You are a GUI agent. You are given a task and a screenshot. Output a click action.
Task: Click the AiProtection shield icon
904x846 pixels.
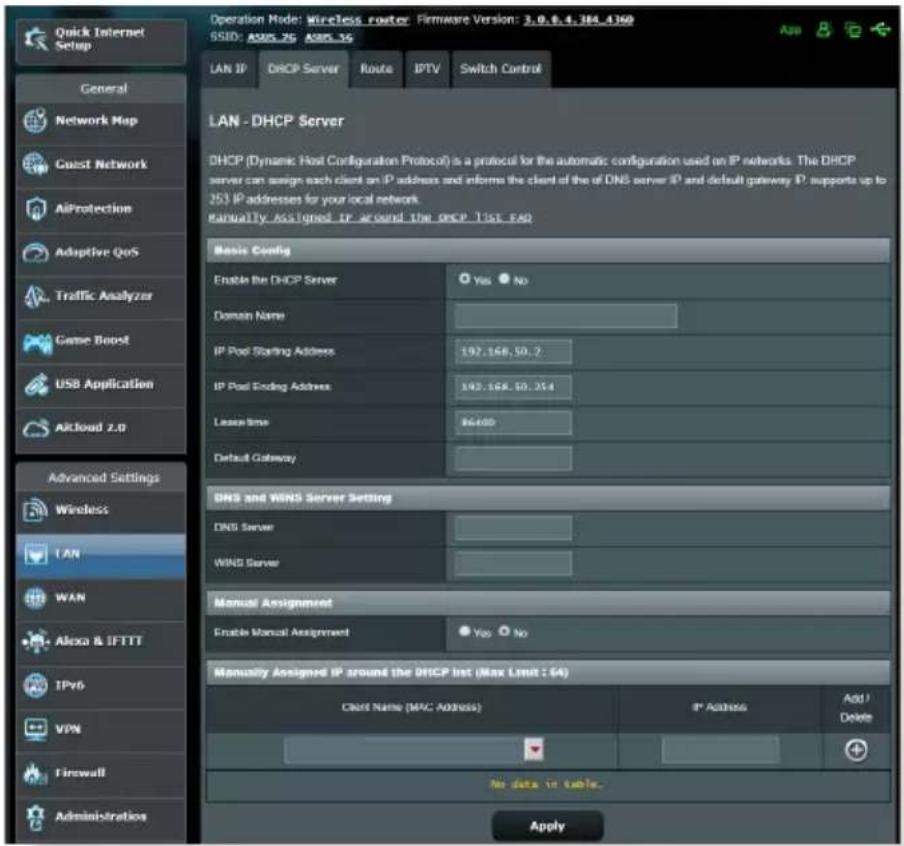pyautogui.click(x=35, y=208)
